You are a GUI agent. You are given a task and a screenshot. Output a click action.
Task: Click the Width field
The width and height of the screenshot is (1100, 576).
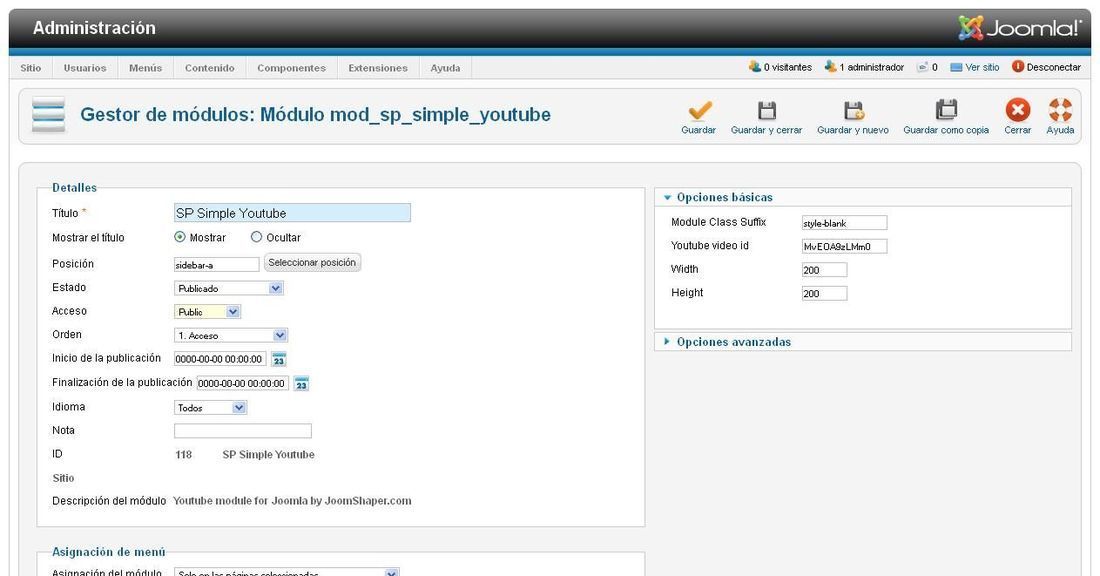[x=824, y=270]
